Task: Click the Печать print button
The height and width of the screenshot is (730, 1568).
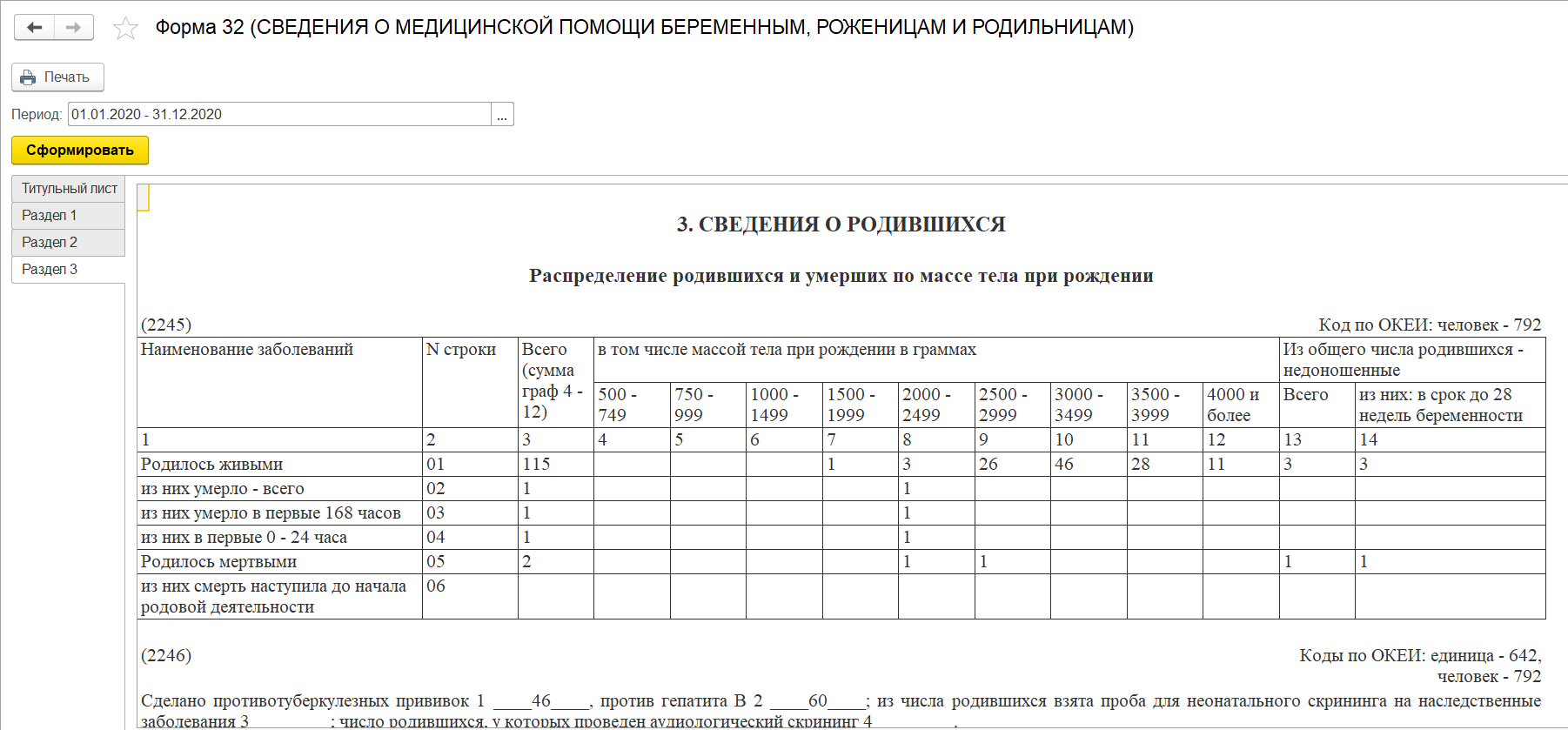Action: click(57, 77)
